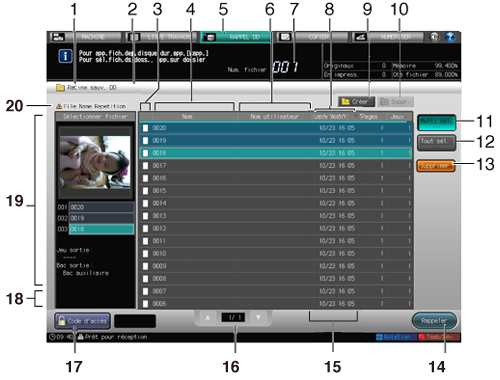Go to next page with down arrow

point(258,318)
